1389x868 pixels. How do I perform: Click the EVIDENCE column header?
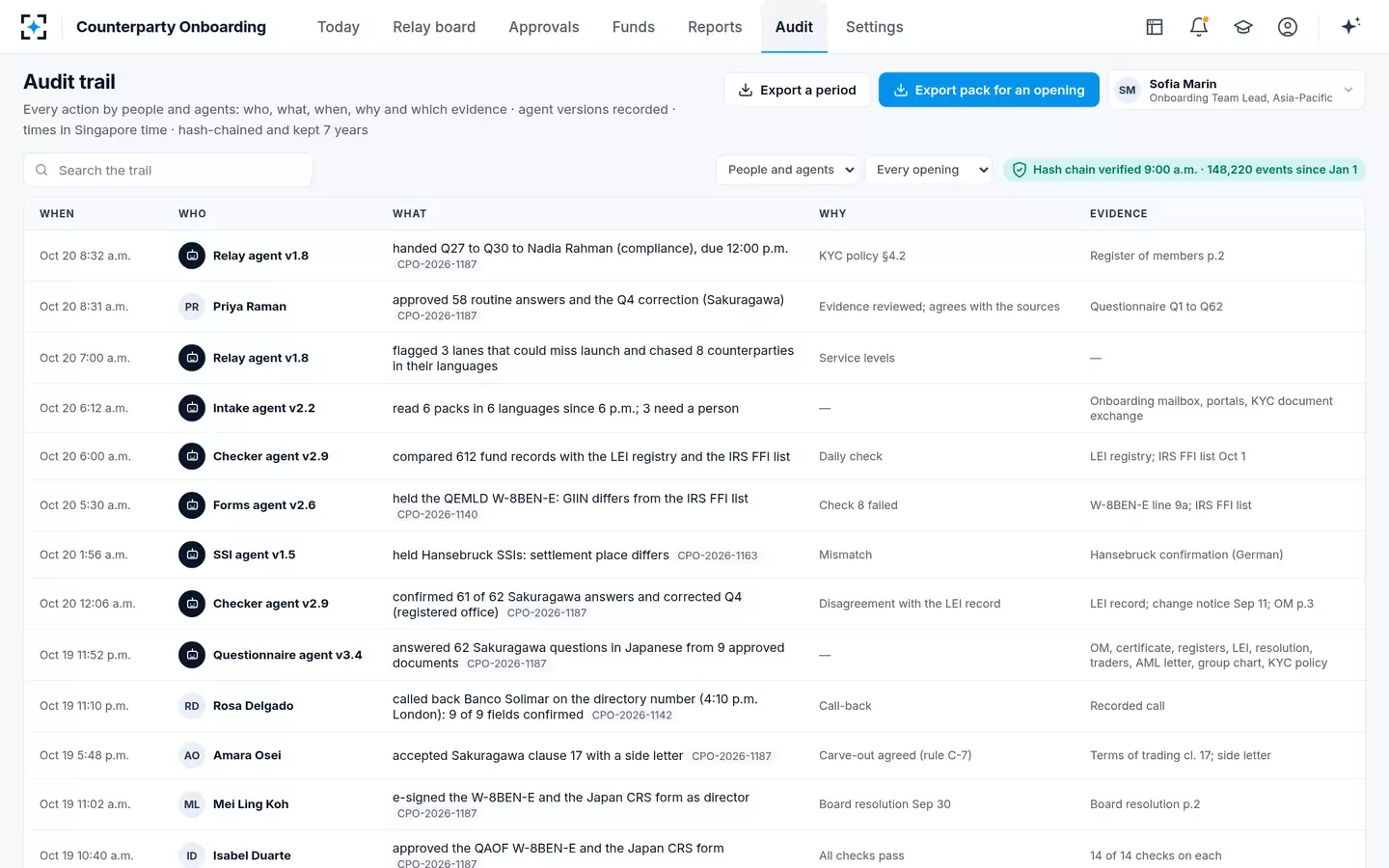click(x=1119, y=214)
